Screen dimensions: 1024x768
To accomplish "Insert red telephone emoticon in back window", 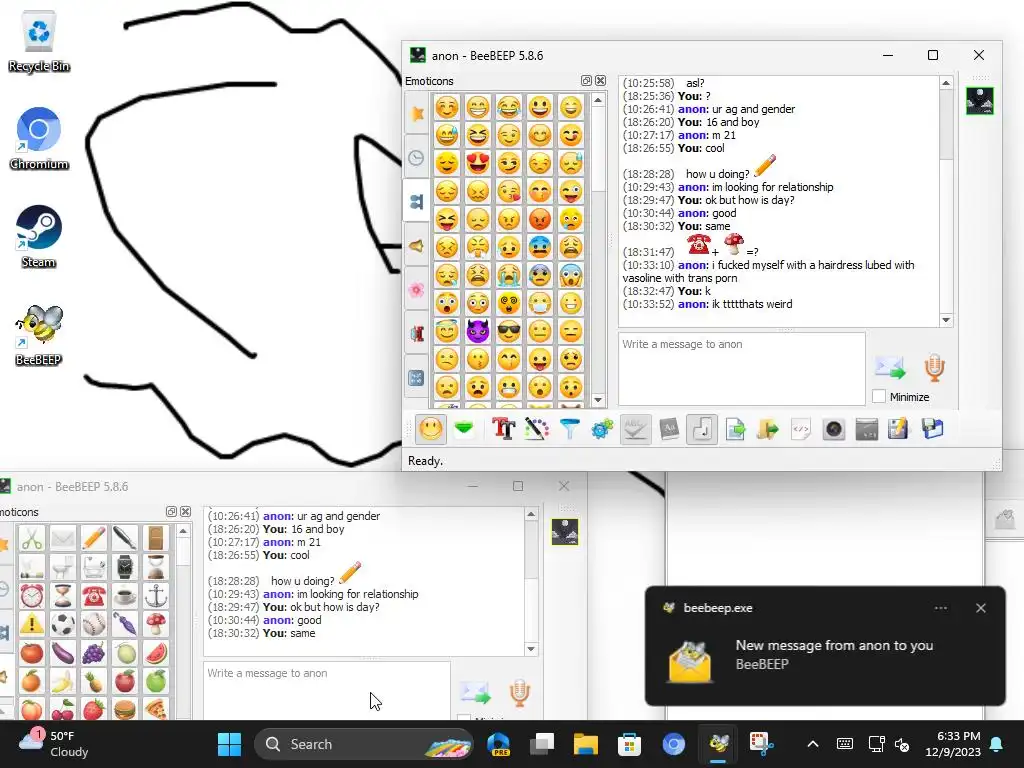I will click(93, 595).
